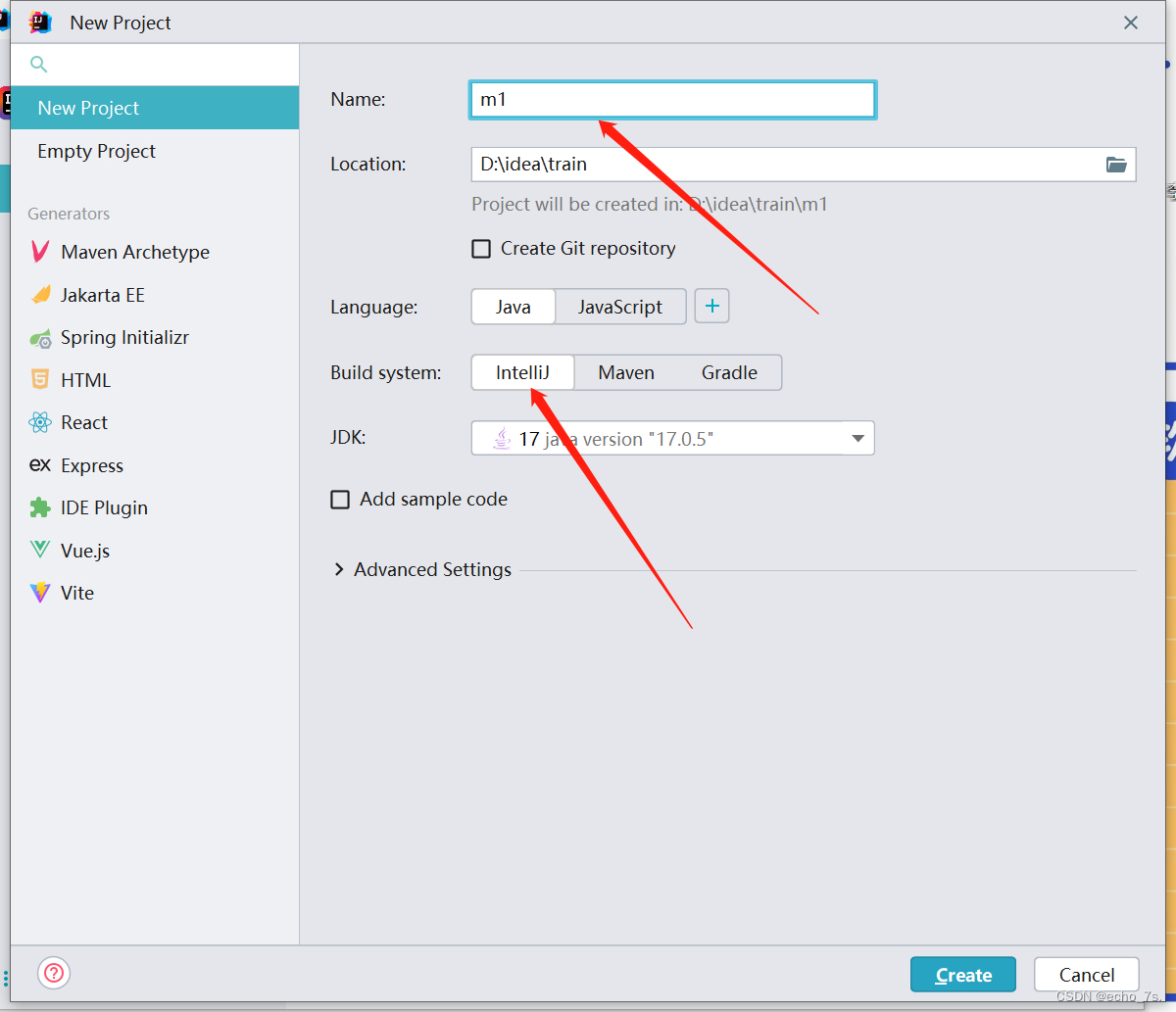Choose Gradle build system

coord(729,372)
